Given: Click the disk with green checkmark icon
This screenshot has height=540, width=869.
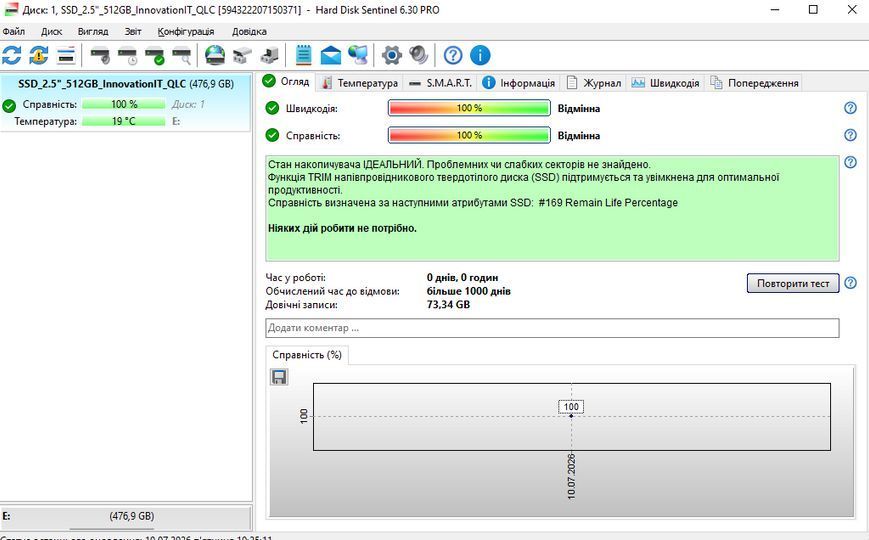Looking at the screenshot, I should pyautogui.click(x=155, y=55).
